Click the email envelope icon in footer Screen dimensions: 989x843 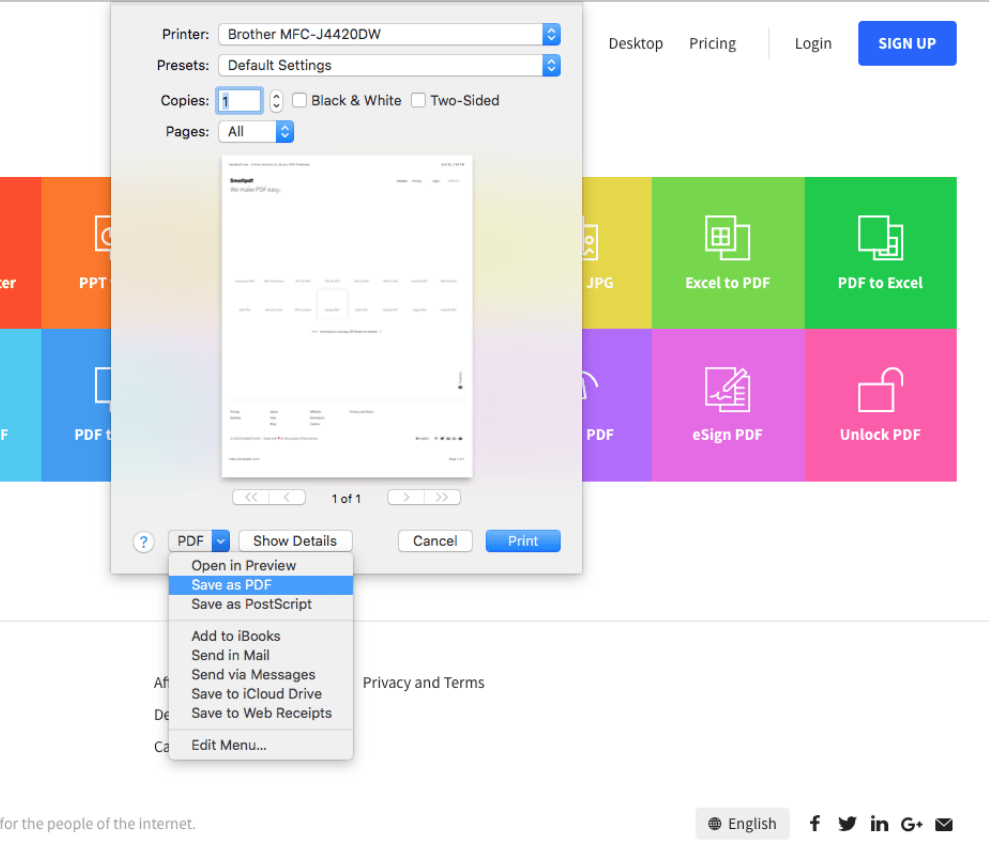pos(944,824)
